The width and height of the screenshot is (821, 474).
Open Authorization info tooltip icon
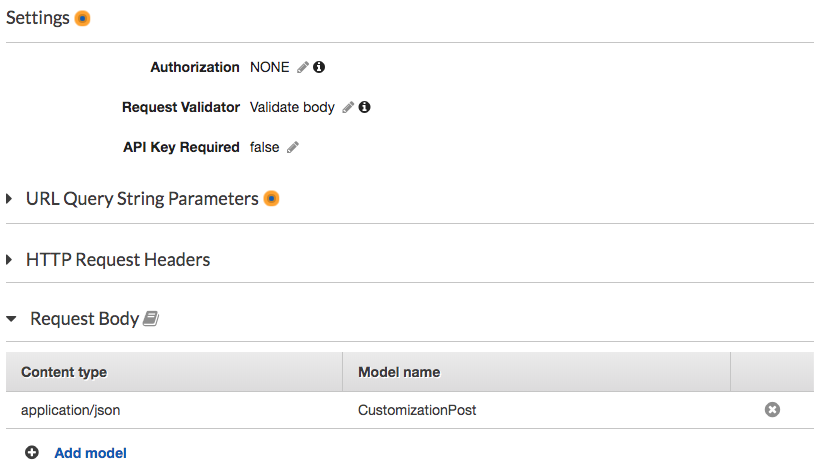[x=319, y=67]
